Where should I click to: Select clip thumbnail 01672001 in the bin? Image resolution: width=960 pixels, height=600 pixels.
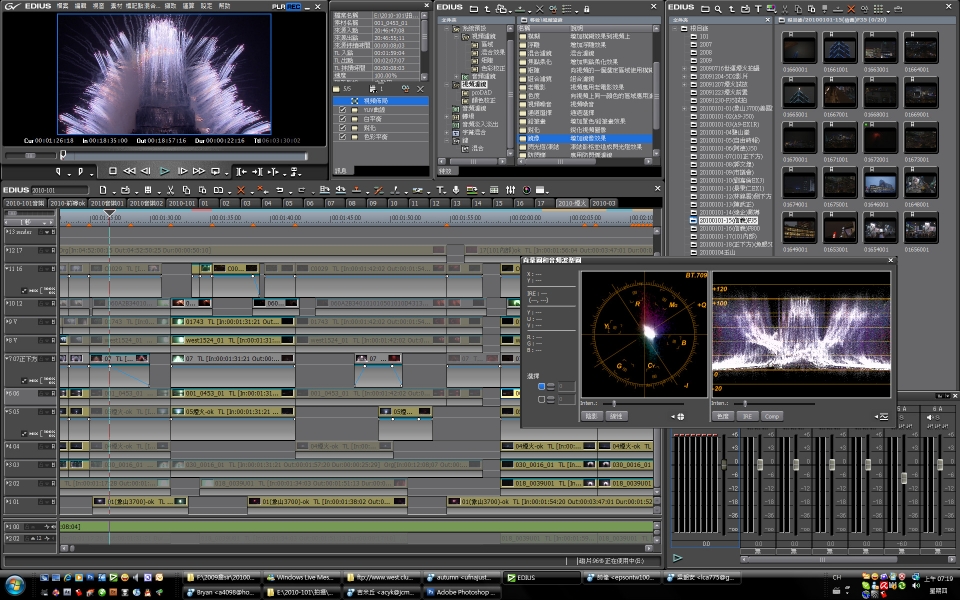click(879, 140)
